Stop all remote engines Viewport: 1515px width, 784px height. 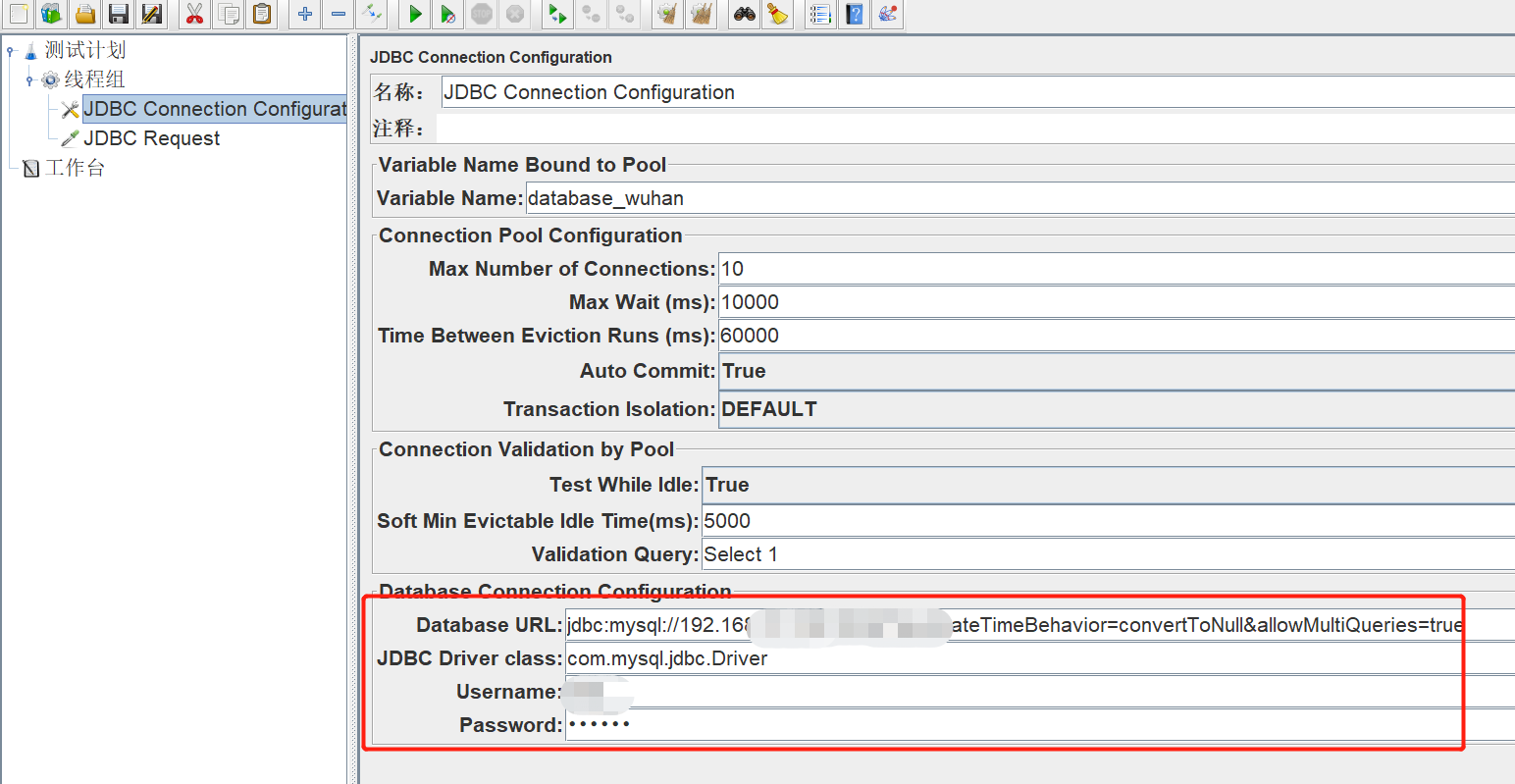point(591,14)
